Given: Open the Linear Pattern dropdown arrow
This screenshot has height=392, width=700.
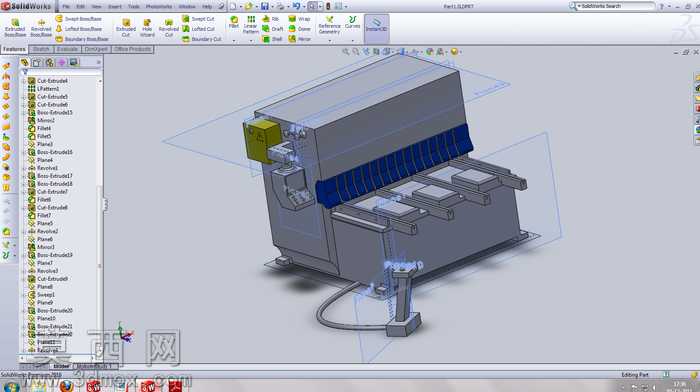Looking at the screenshot, I should click(x=251, y=41).
